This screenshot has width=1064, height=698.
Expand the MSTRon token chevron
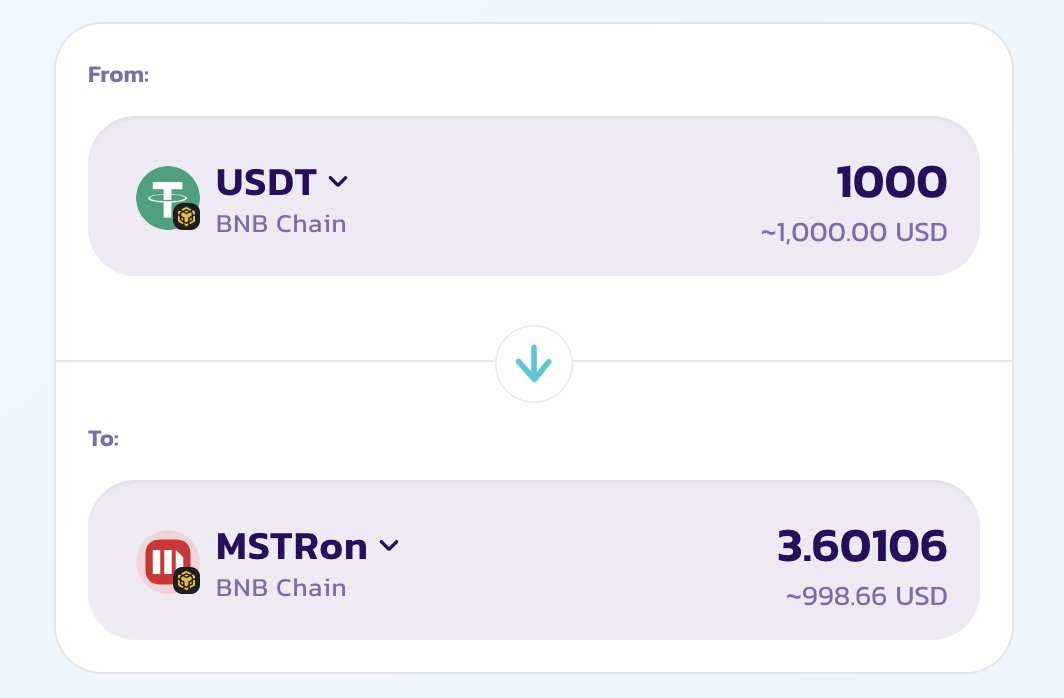[x=389, y=546]
